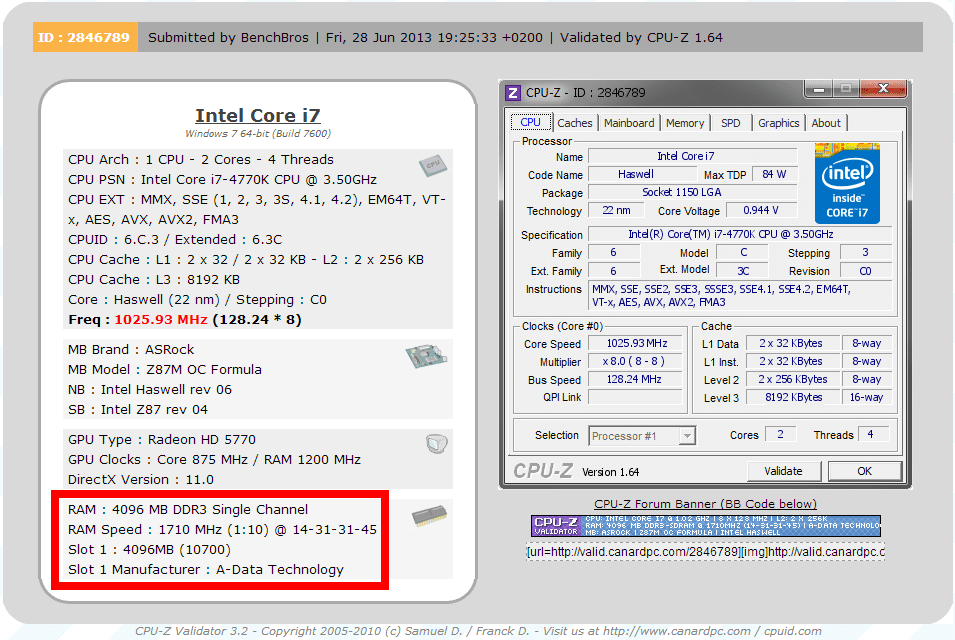
Task: Click the Bus Speed value 128.24 MHz
Action: point(636,379)
